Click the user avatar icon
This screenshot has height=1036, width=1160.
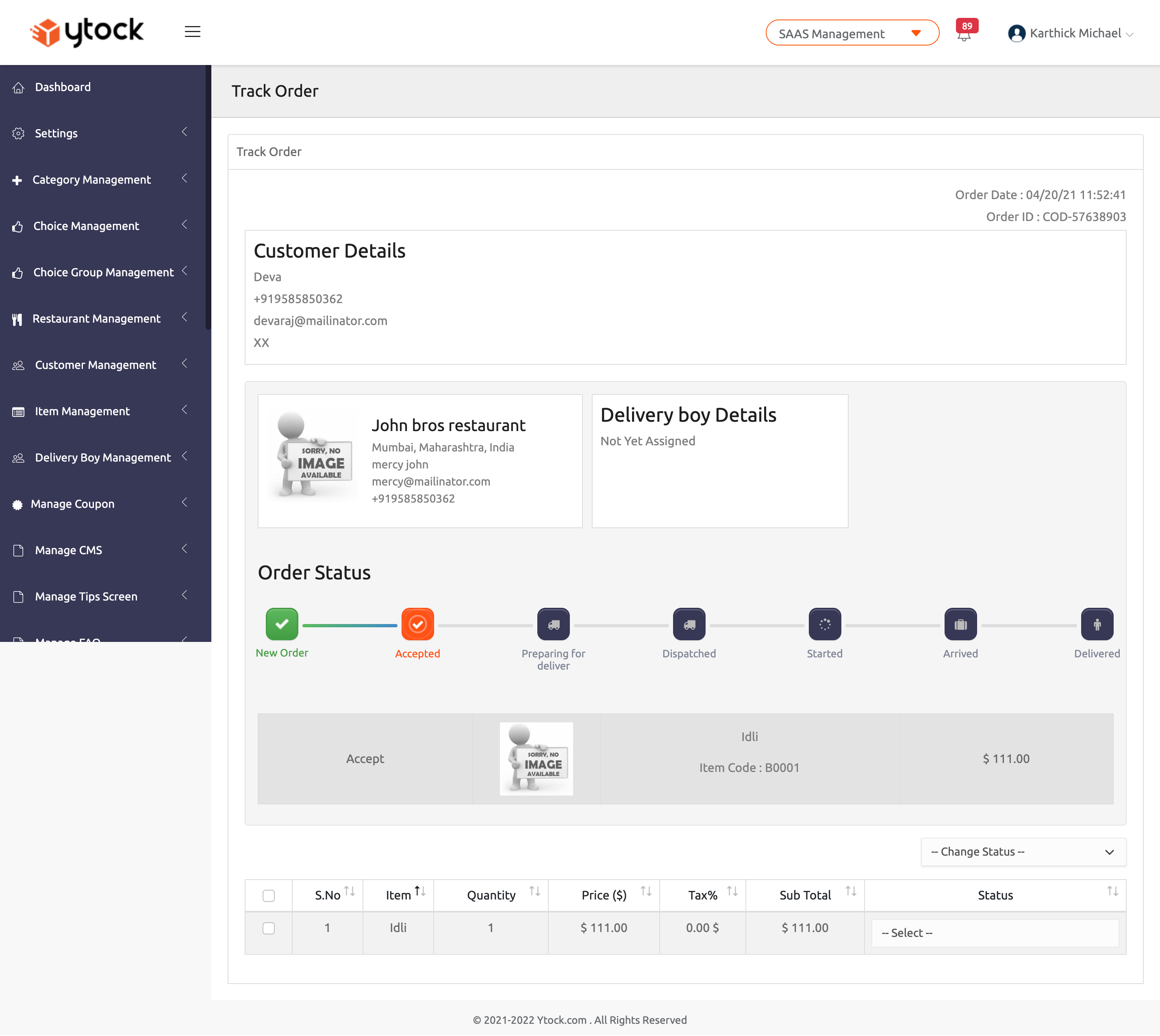click(x=1017, y=34)
